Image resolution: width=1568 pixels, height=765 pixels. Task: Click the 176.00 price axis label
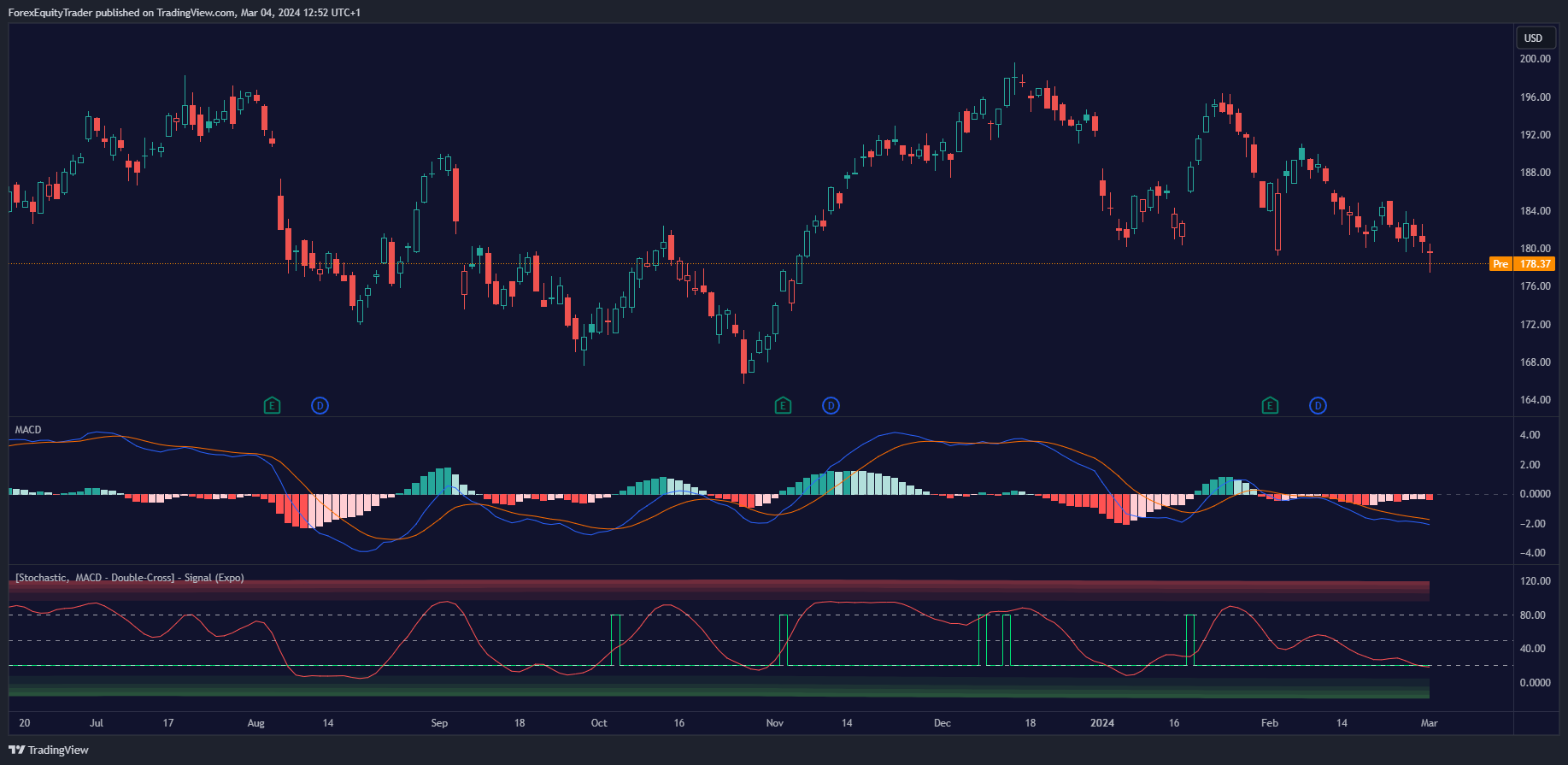pyautogui.click(x=1536, y=286)
